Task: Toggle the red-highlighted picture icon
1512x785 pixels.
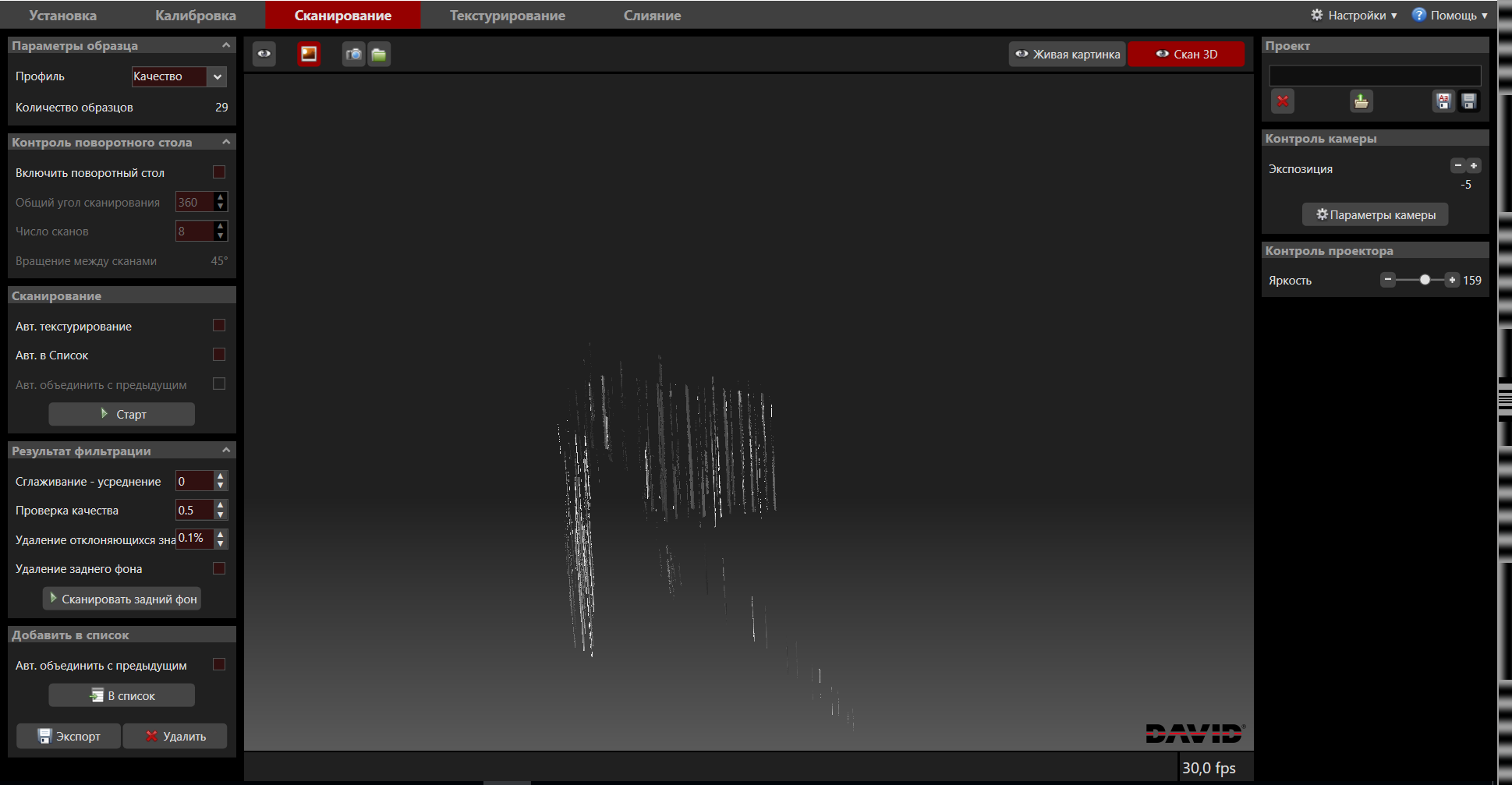Action: pos(309,54)
